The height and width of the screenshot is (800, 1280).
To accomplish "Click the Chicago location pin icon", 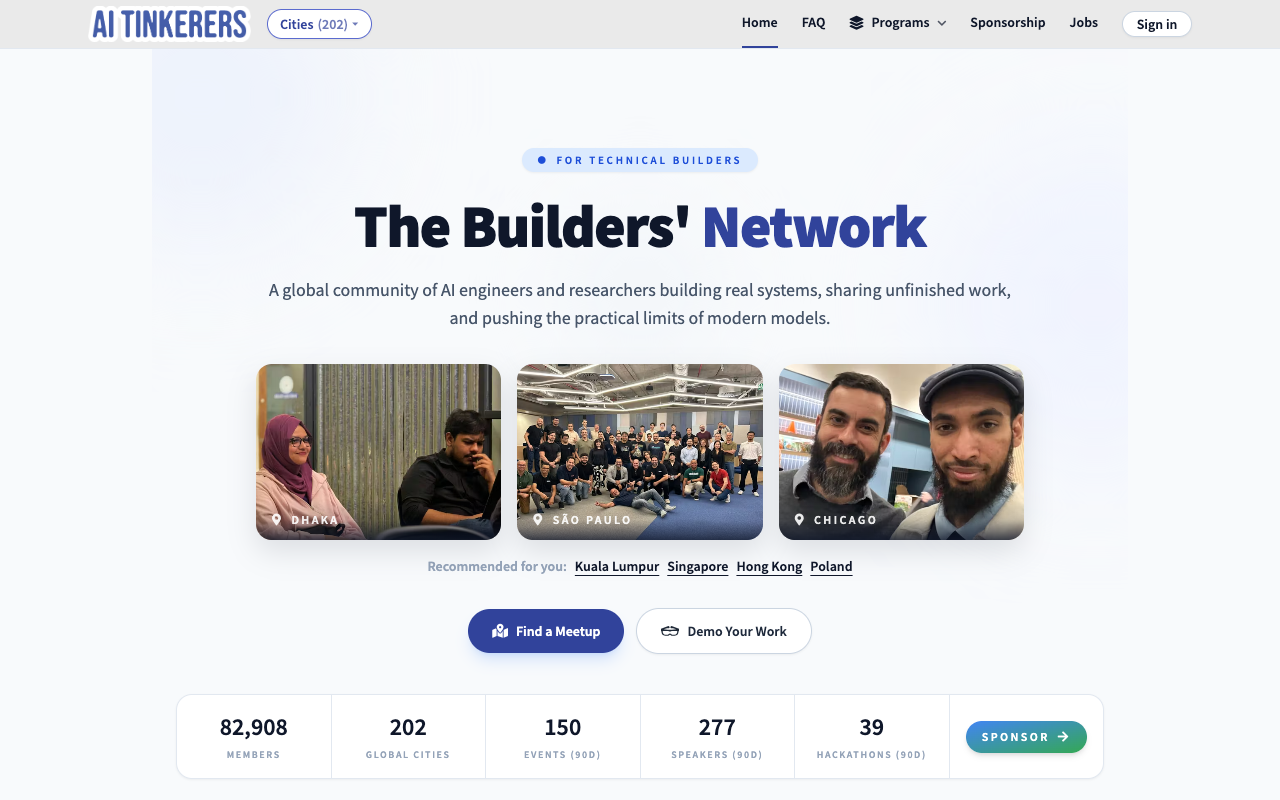I will [799, 520].
